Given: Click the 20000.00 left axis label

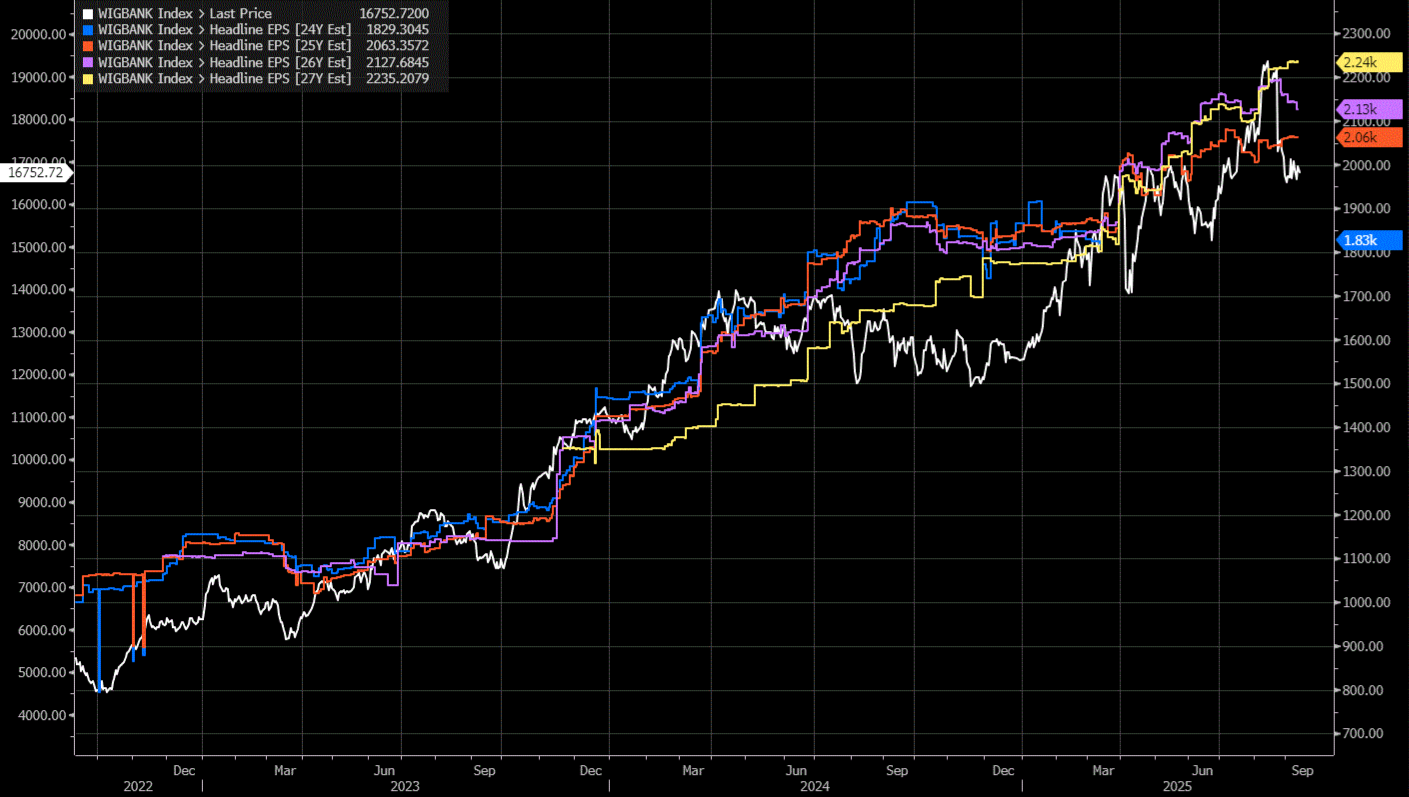Looking at the screenshot, I should 38,34.
